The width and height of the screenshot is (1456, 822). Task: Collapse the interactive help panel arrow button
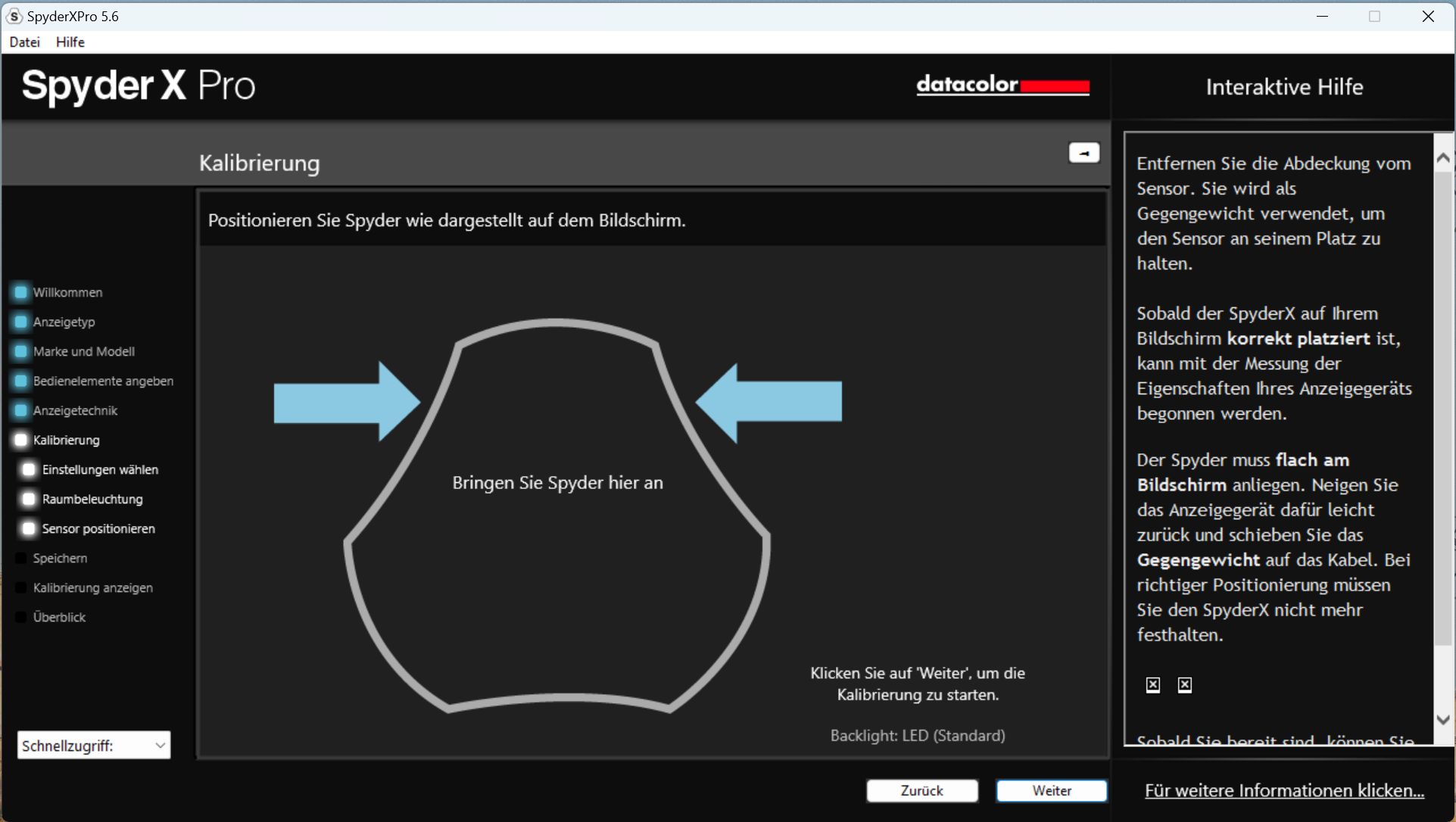(x=1083, y=153)
